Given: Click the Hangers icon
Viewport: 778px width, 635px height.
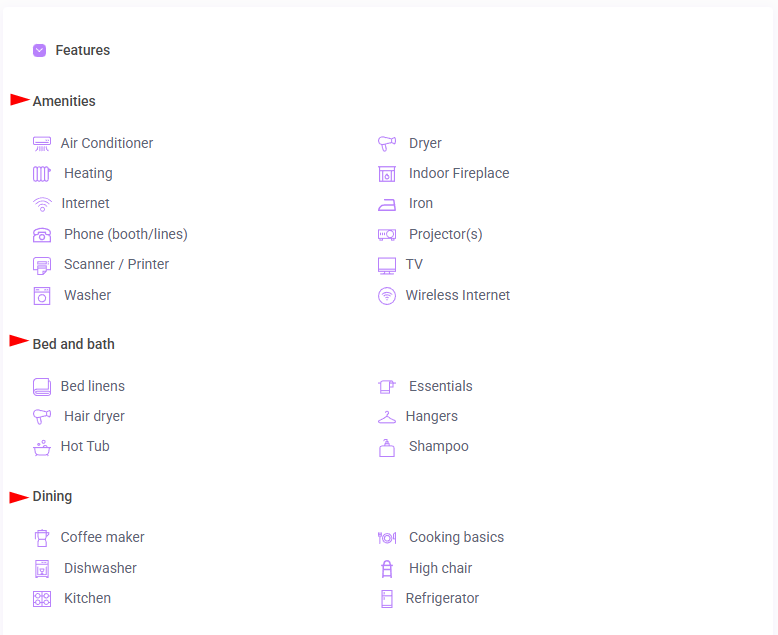Looking at the screenshot, I should (x=387, y=417).
